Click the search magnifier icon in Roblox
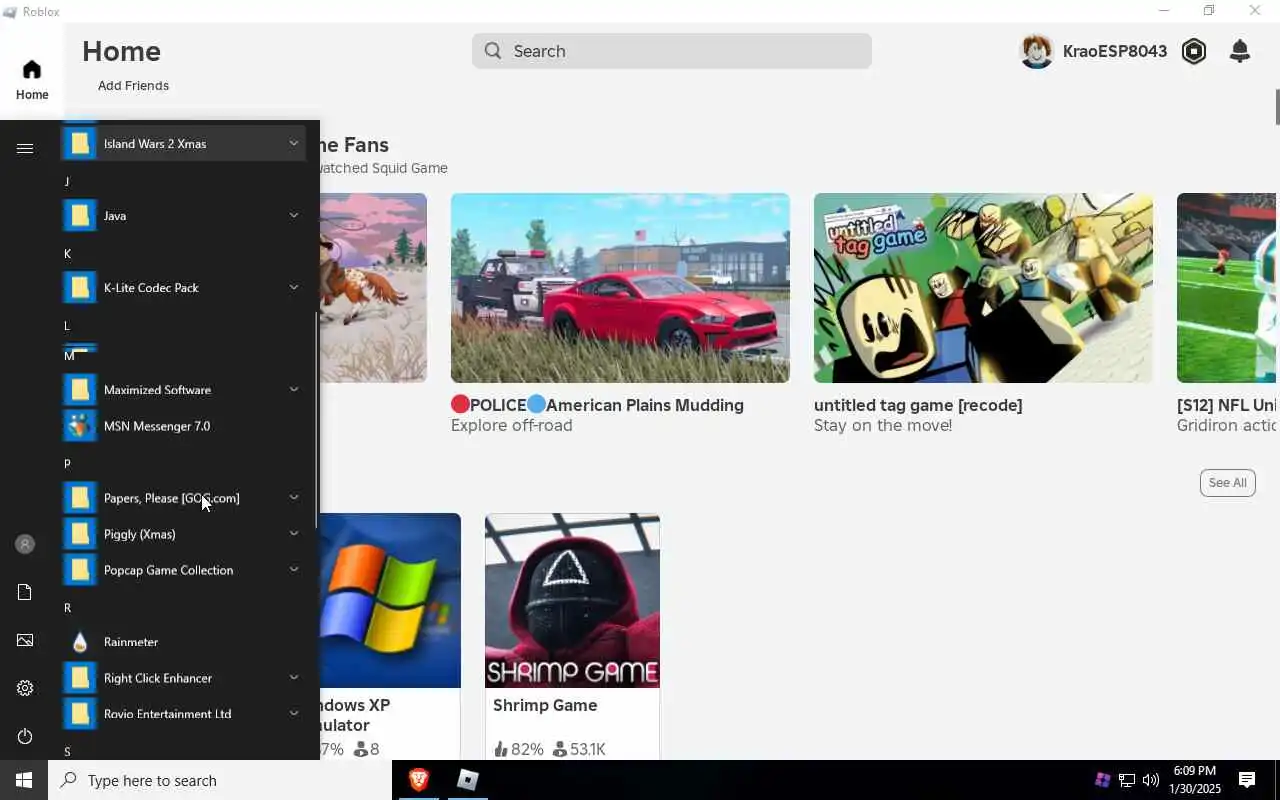 pos(493,51)
